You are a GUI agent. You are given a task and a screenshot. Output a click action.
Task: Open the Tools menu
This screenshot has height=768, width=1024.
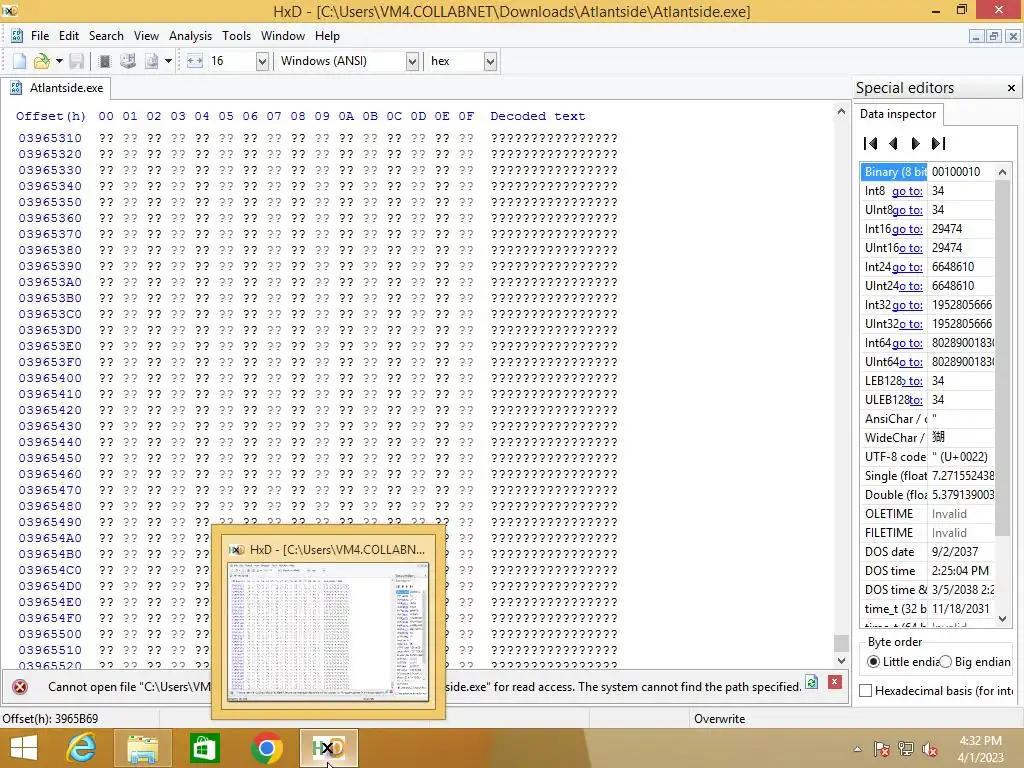pos(236,36)
